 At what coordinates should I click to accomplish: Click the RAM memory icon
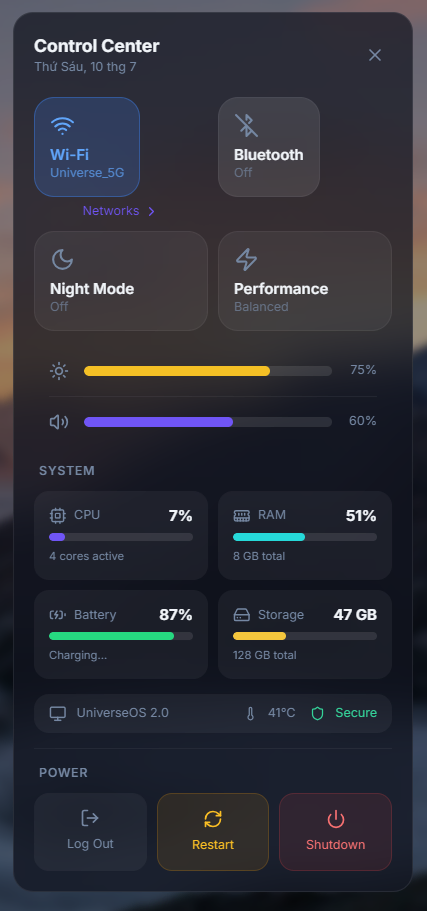tap(241, 515)
